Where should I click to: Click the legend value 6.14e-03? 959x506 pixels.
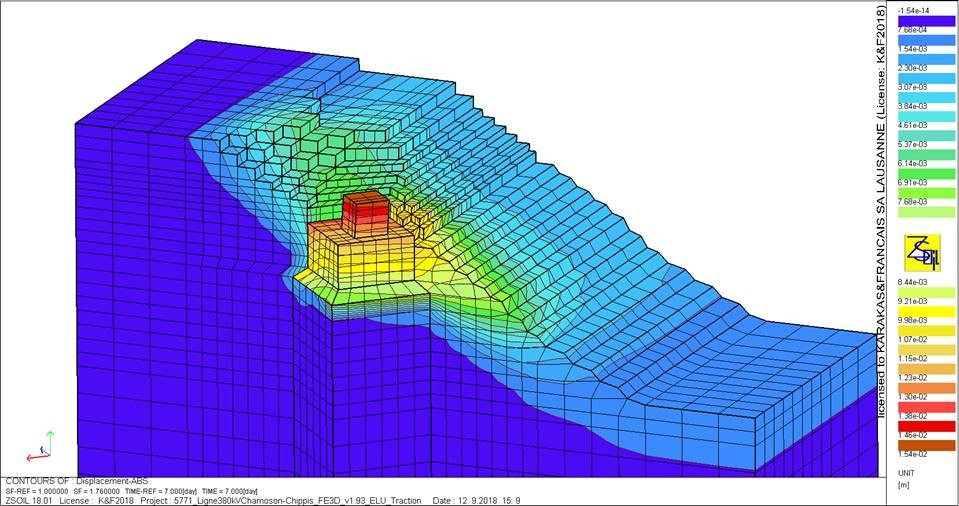coord(913,163)
